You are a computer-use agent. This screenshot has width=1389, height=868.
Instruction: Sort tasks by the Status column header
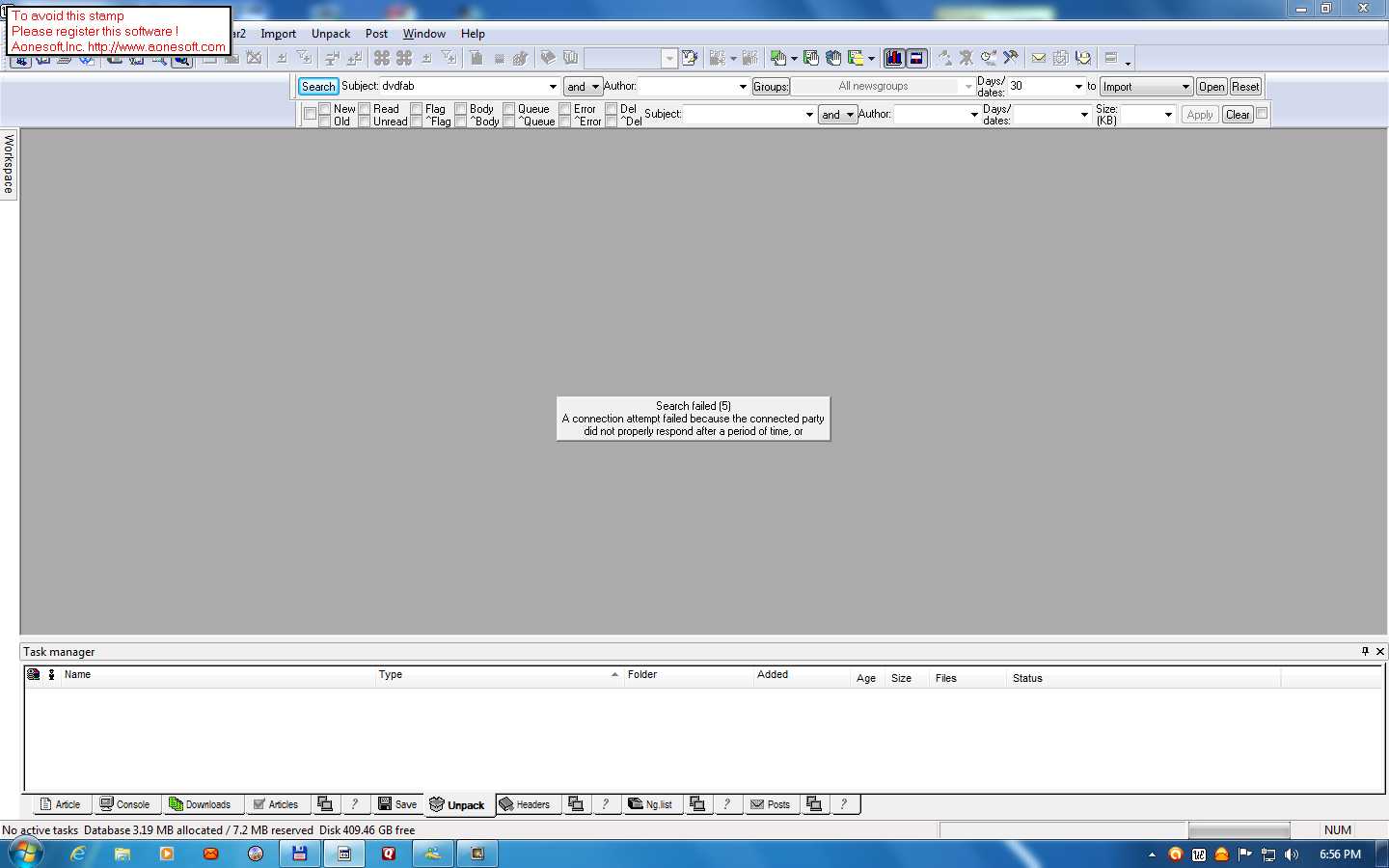point(1027,678)
